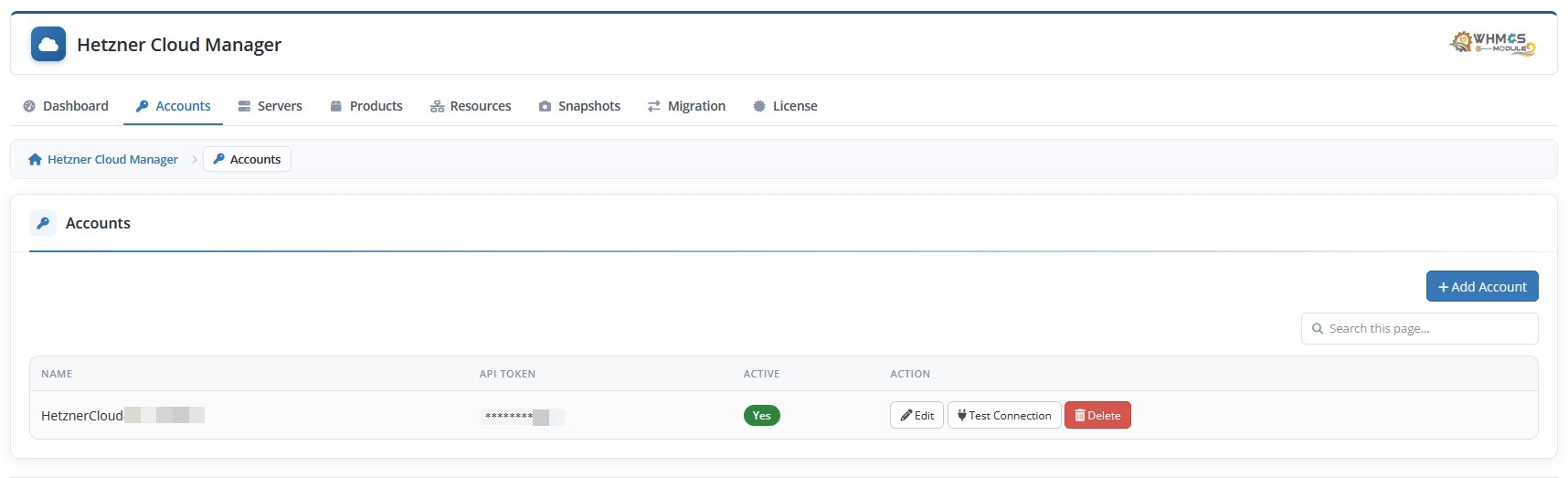Viewport: 1568px width, 478px height.
Task: Switch to the Migration tab
Action: [x=686, y=106]
